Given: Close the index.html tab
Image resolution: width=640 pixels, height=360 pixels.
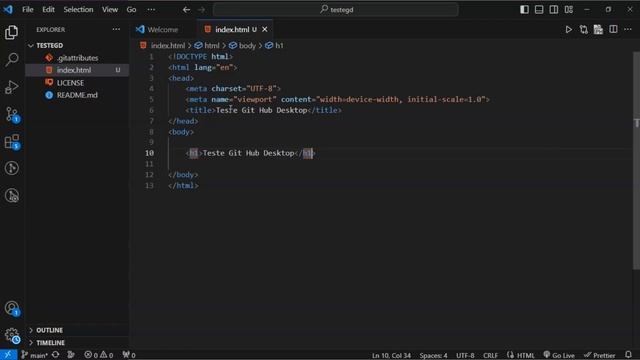Looking at the screenshot, I should [265, 29].
